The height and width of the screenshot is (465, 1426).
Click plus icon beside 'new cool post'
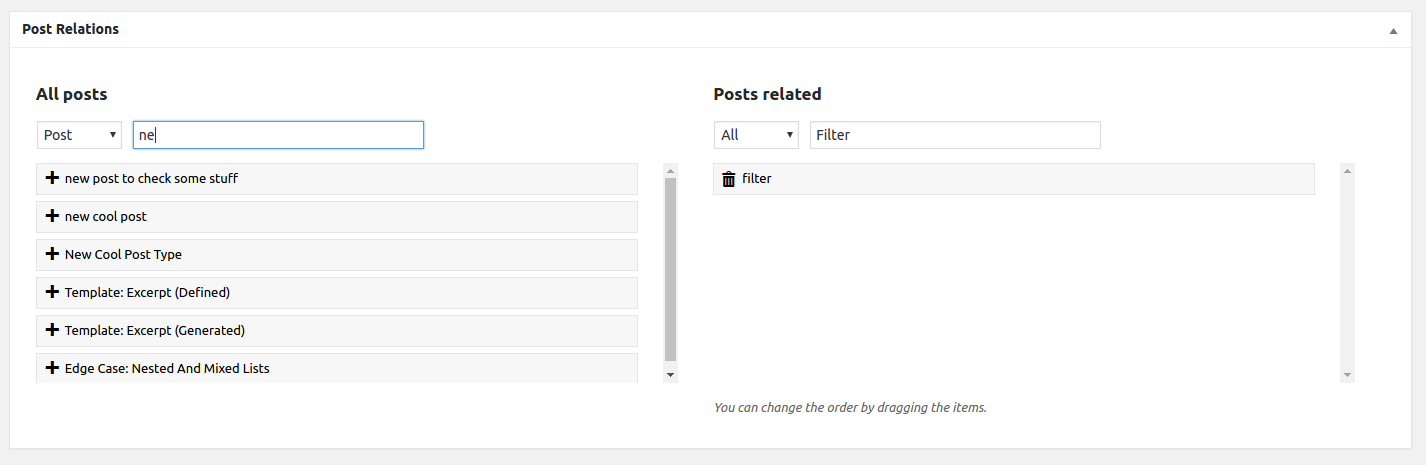point(52,216)
